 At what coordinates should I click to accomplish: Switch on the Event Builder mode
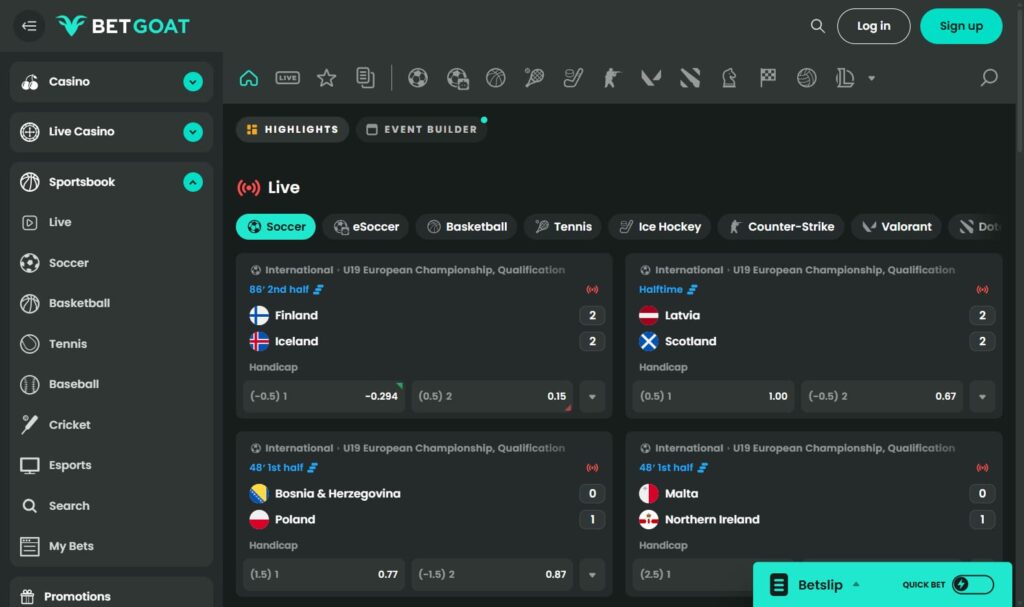coord(421,129)
